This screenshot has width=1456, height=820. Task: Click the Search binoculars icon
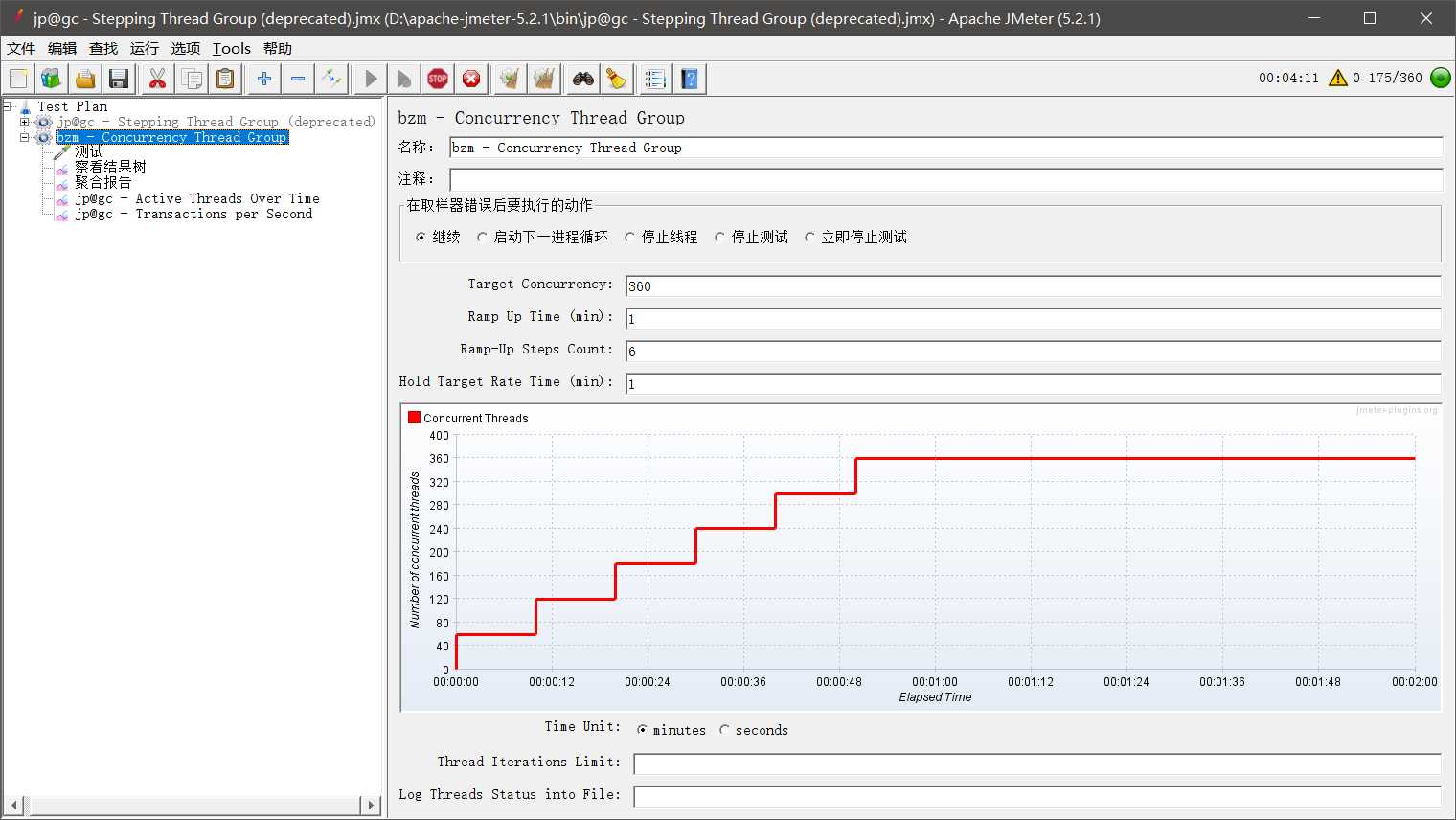point(583,79)
